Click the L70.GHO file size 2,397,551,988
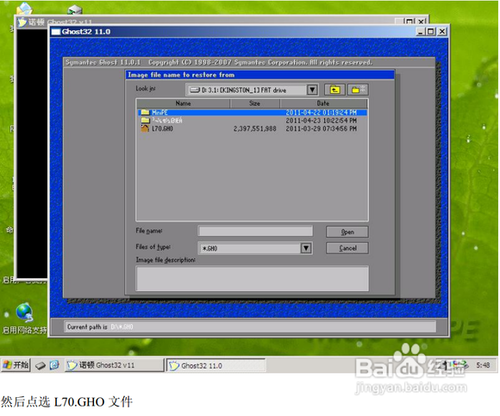Viewport: 500px width, 416px height. pos(255,129)
